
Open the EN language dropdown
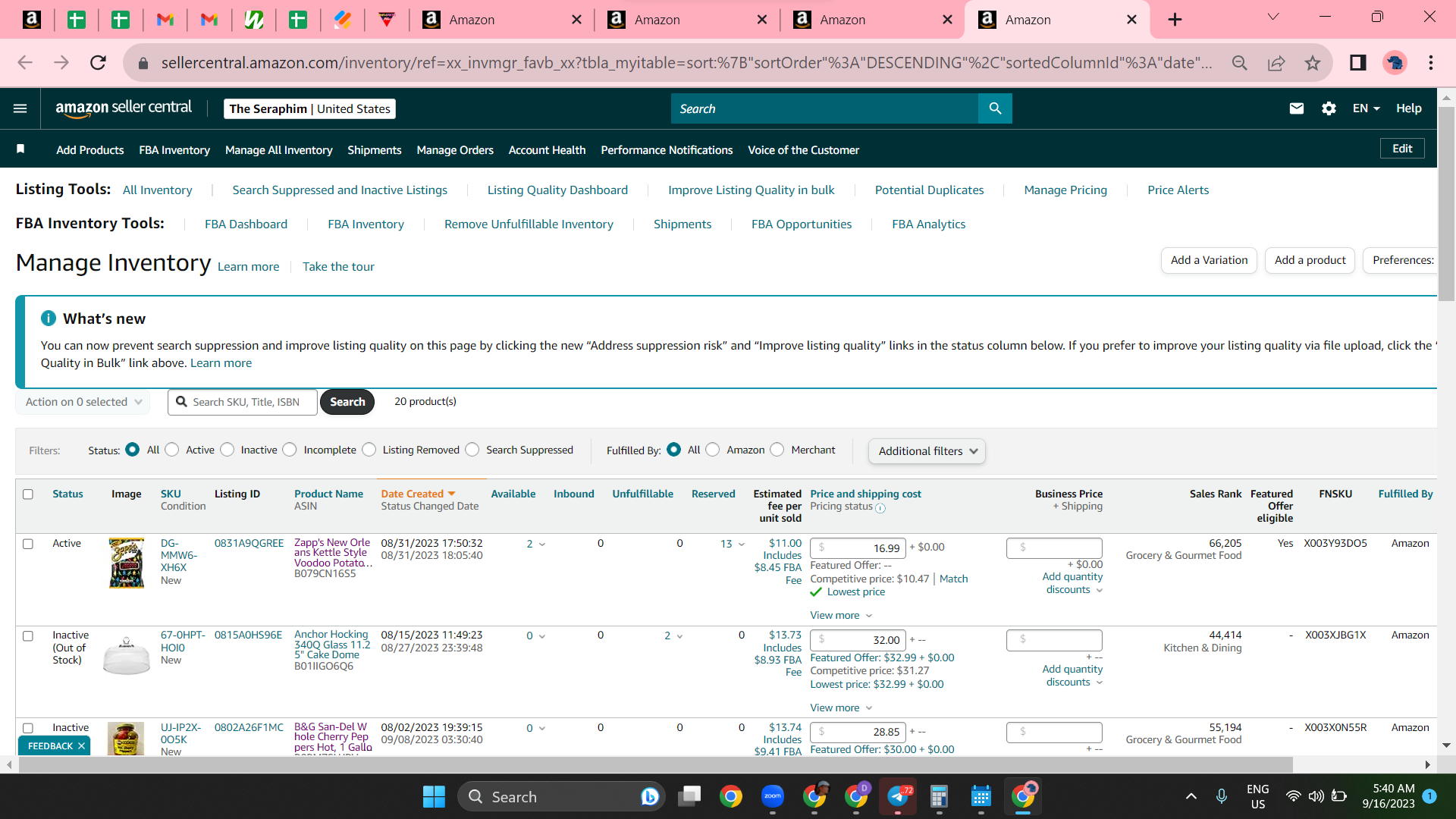[x=1366, y=108]
